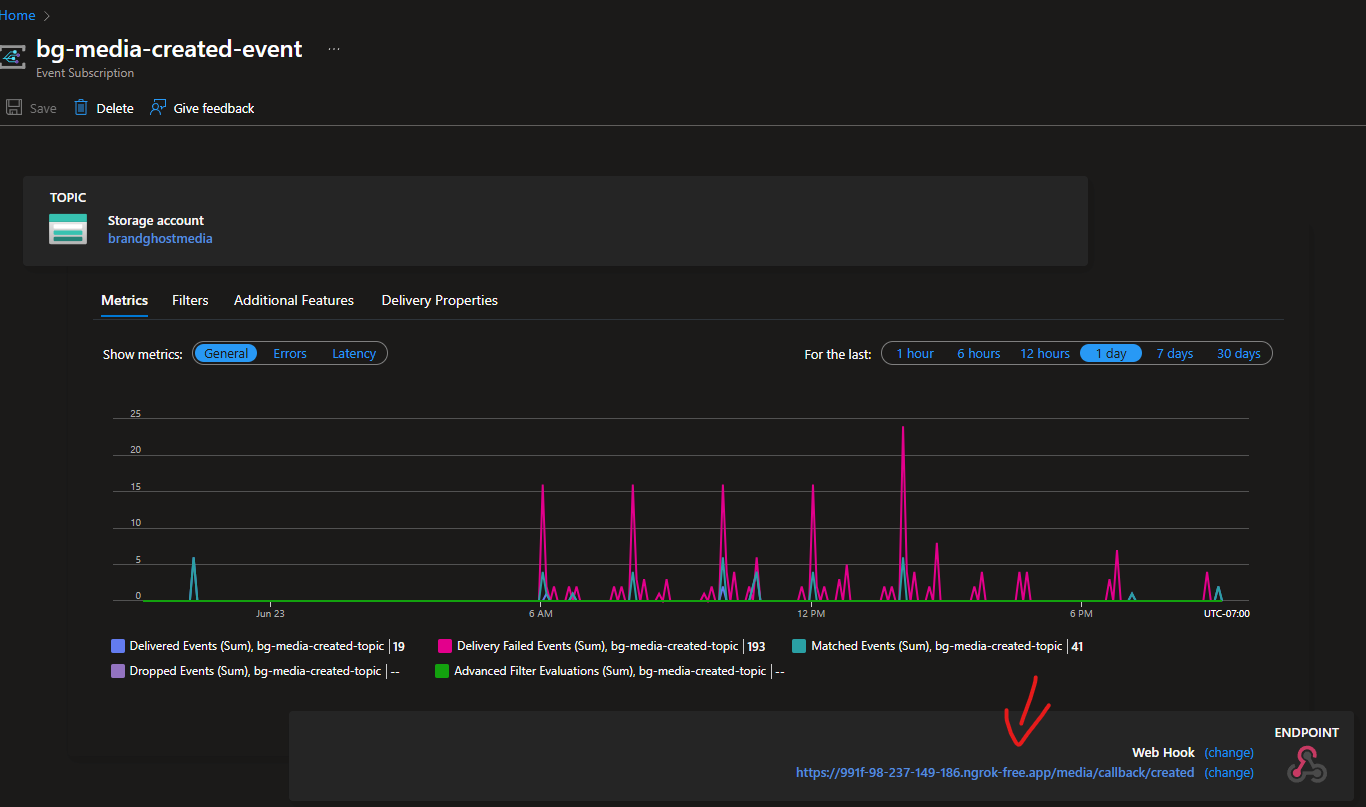
Task: Click the Storage account icon
Action: [x=68, y=229]
